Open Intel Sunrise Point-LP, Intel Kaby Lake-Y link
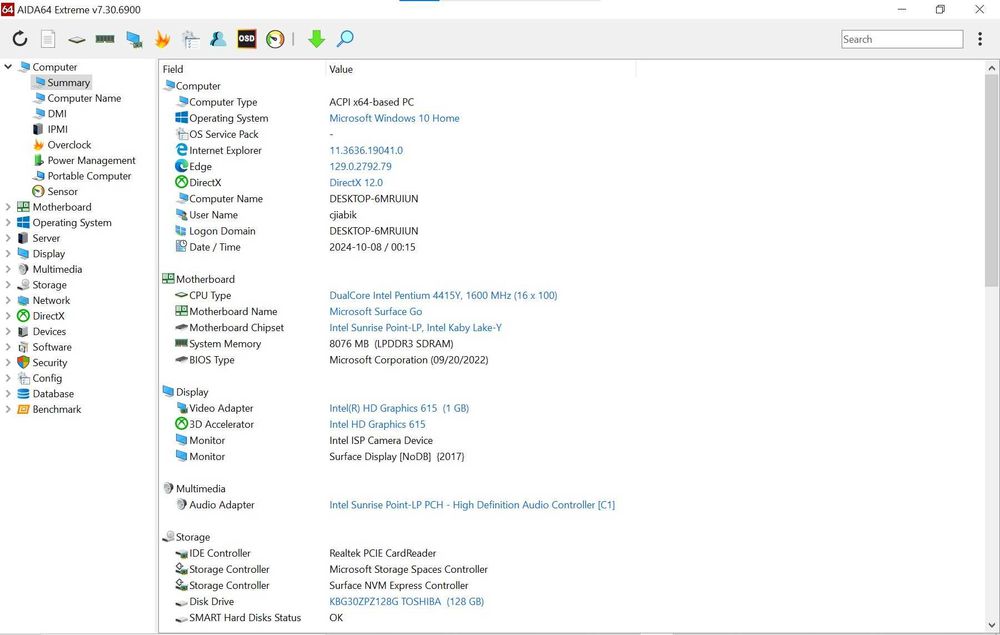The height and width of the screenshot is (635, 1000). coord(415,328)
